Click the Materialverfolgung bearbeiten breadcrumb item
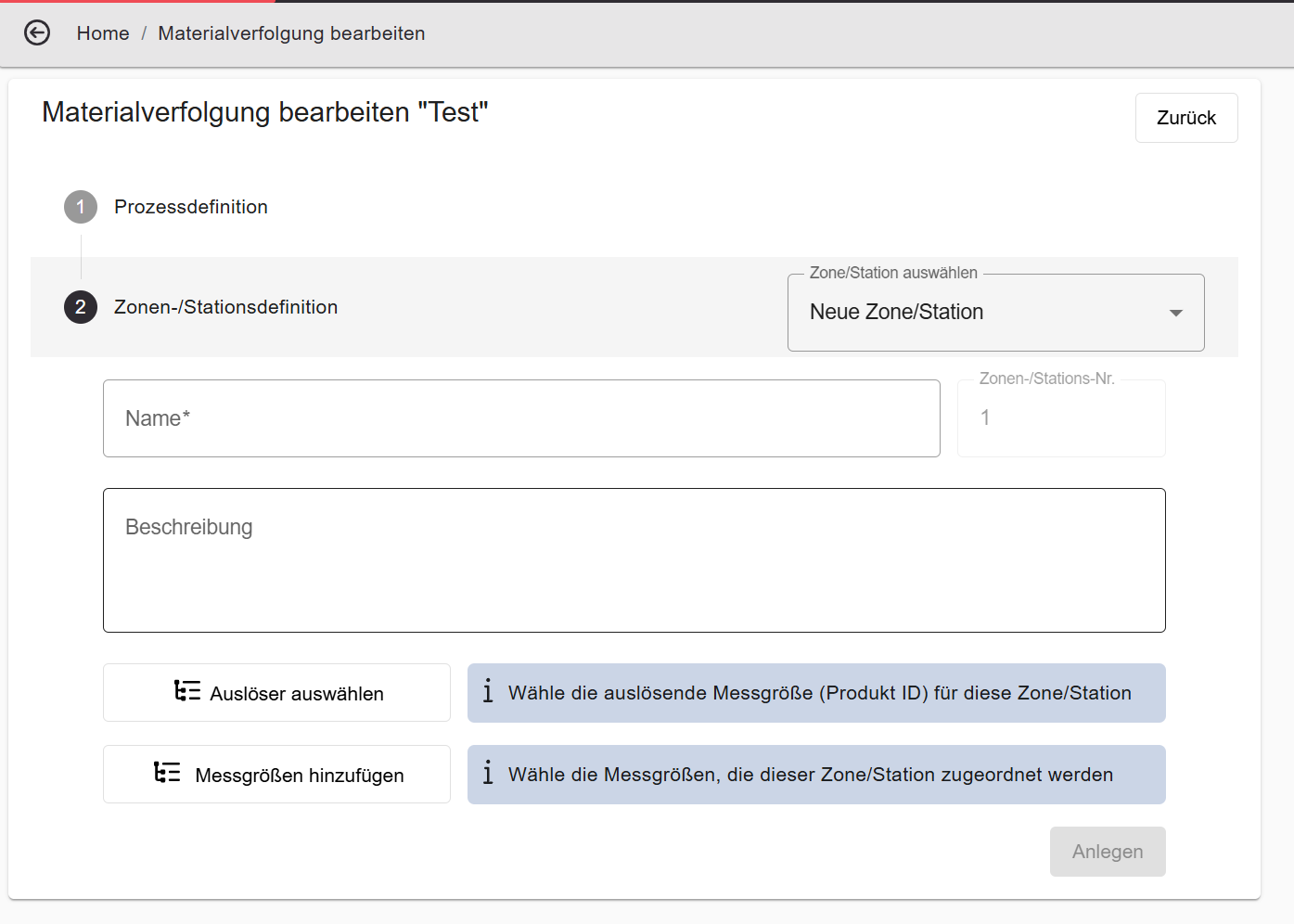Screen dimensions: 1294x924 pos(291,33)
